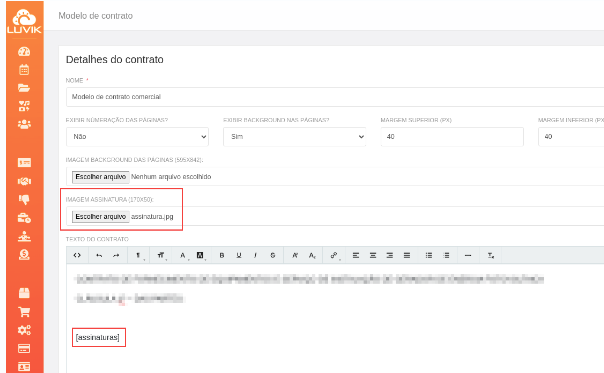Align contract text to the right
Screen dimensions: 604x373
pyautogui.click(x=390, y=255)
